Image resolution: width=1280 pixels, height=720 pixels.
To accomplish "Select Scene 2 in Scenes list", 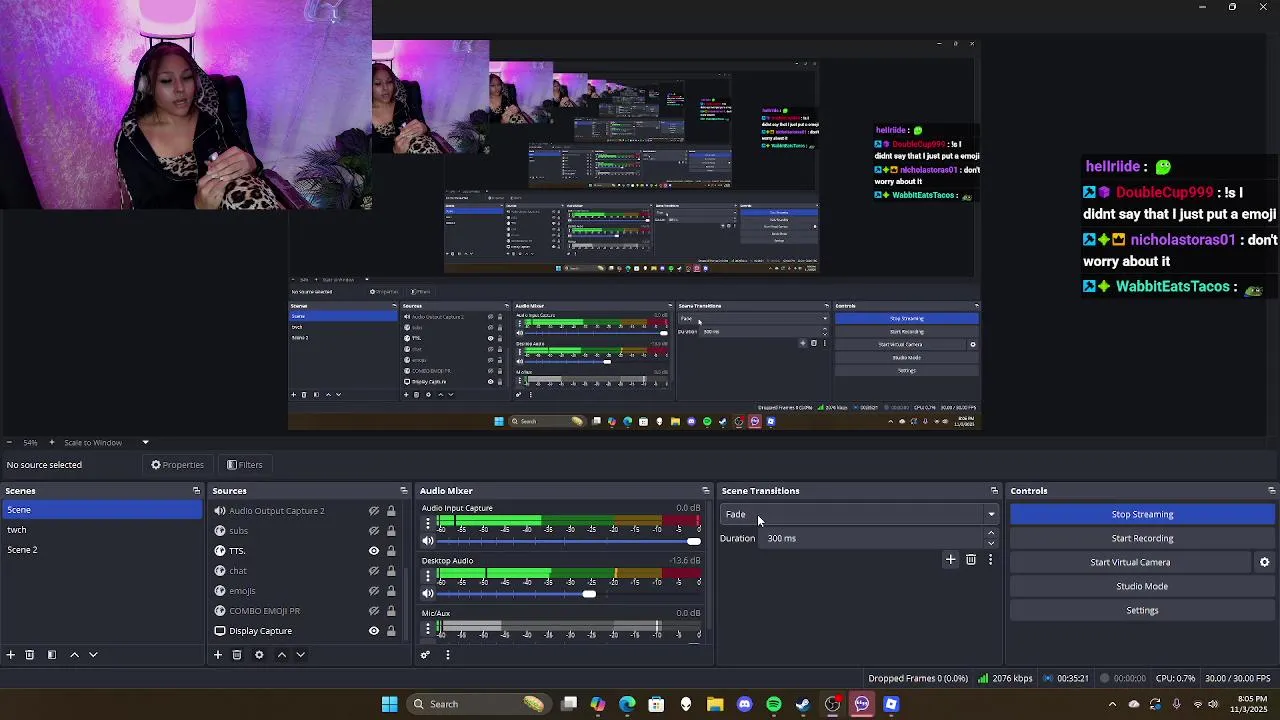I will pyautogui.click(x=101, y=550).
